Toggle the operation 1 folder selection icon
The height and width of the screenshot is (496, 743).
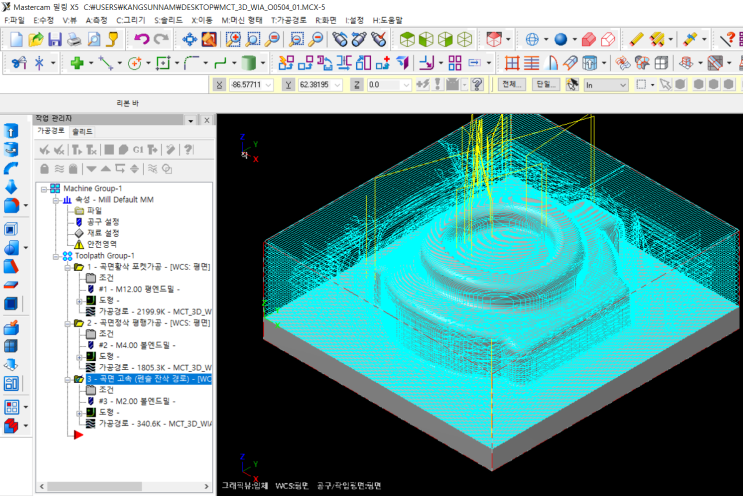[77, 267]
